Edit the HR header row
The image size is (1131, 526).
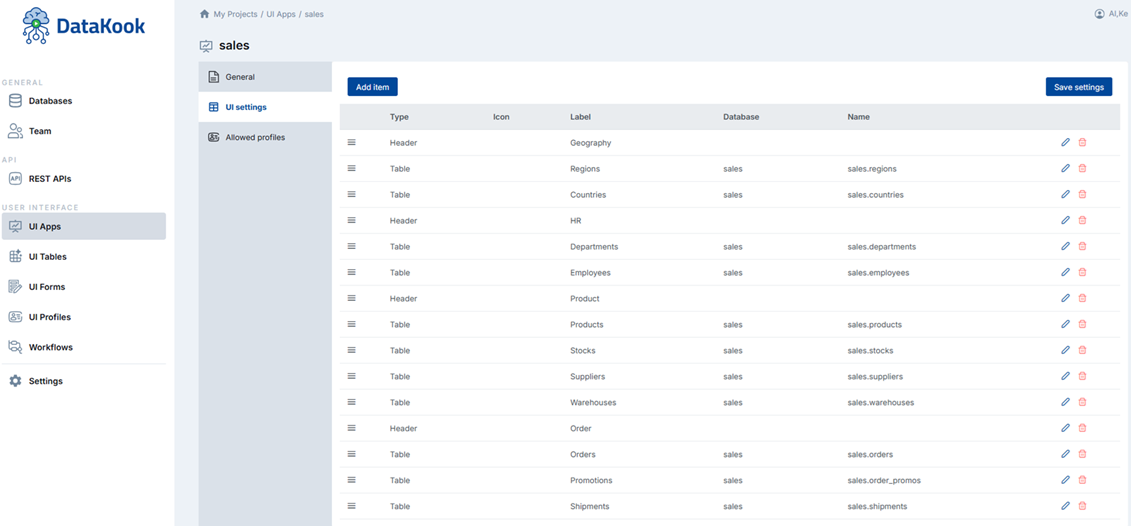coord(1065,220)
